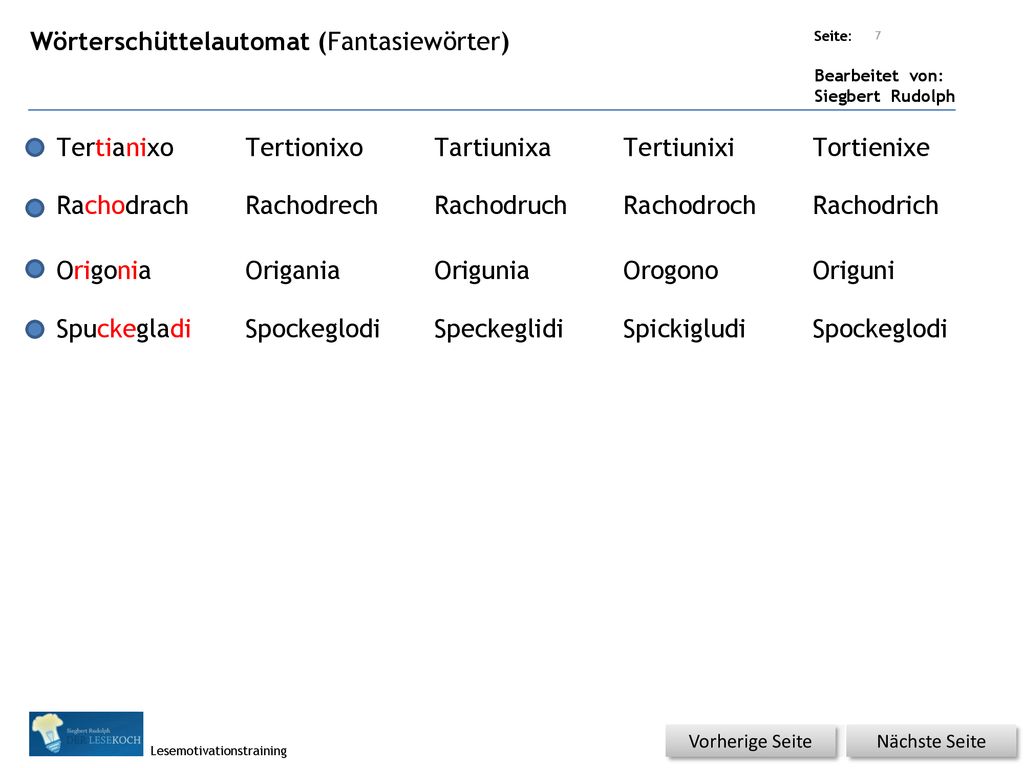Click the blue bullet beside Rachodrach
The image size is (1024, 768).
pos(35,208)
